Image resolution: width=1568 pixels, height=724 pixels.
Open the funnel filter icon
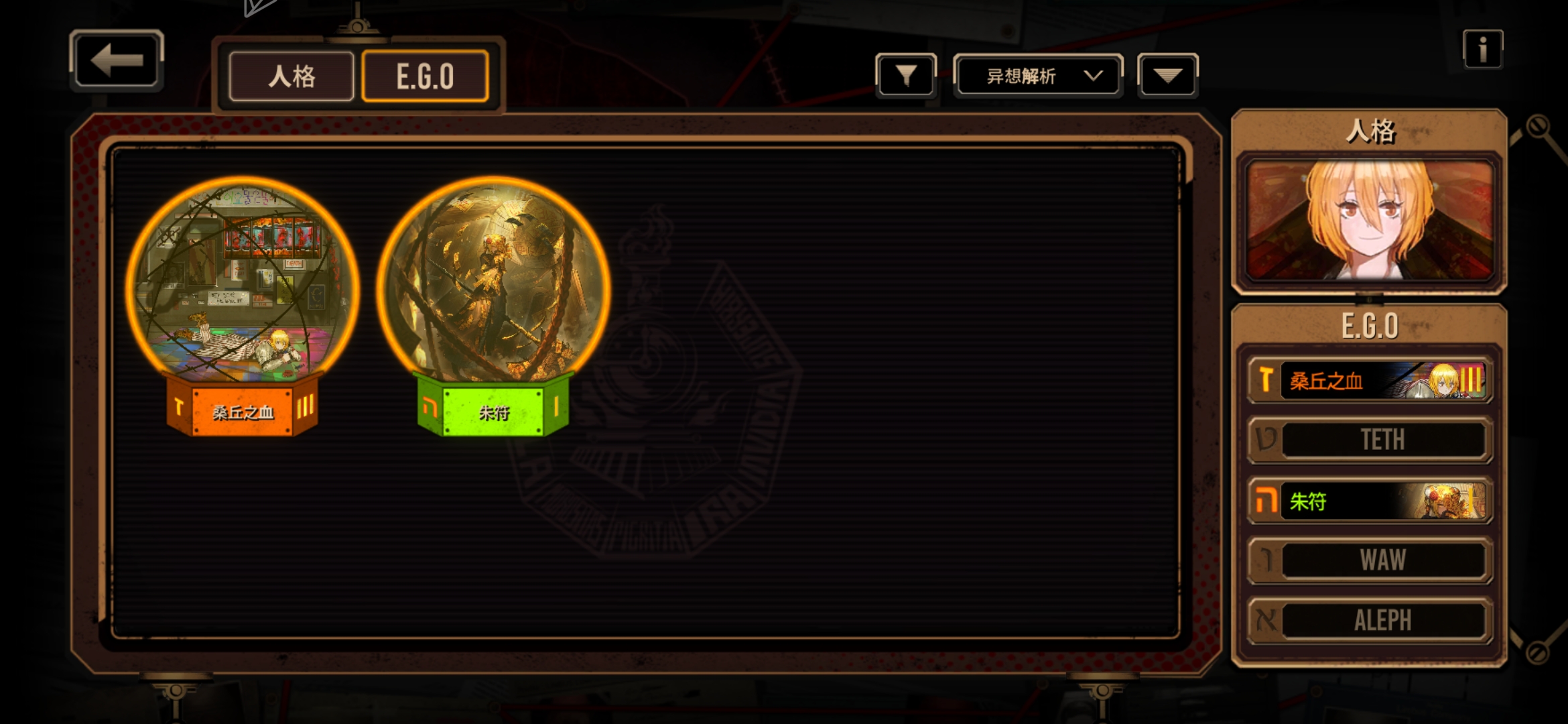[x=905, y=75]
